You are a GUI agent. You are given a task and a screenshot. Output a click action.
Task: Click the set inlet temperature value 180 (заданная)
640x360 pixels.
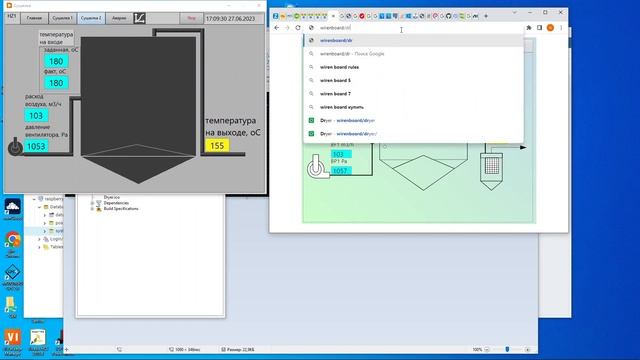click(56, 61)
